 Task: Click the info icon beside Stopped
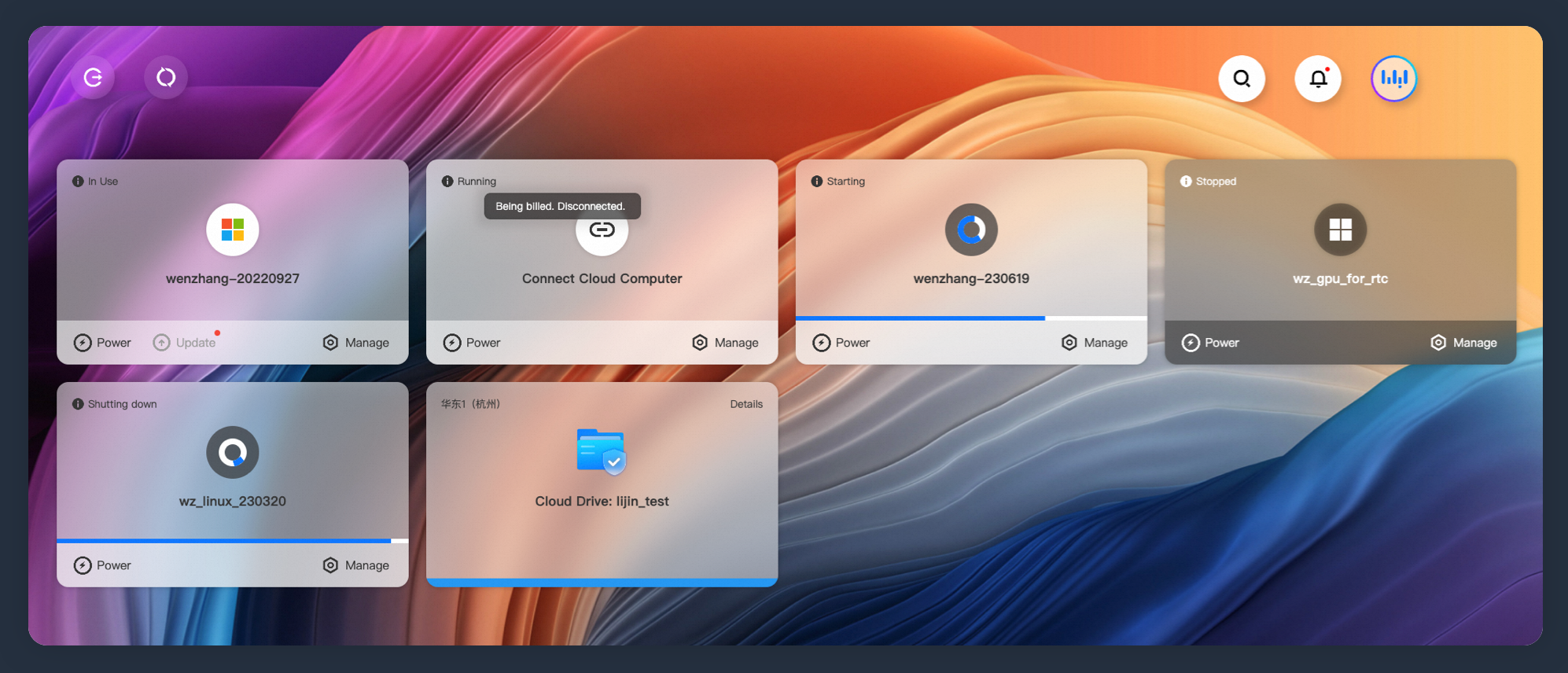[1186, 182]
